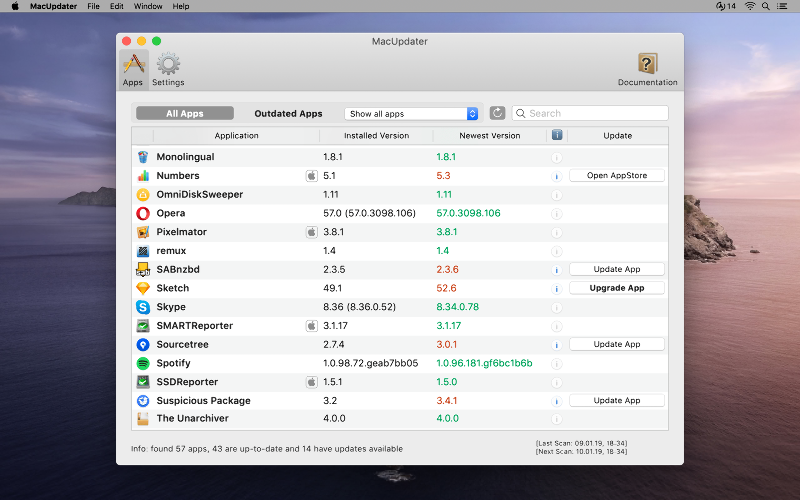Image resolution: width=800 pixels, height=500 pixels.
Task: Expand the 'Show all apps' dropdown
Action: pyautogui.click(x=412, y=114)
